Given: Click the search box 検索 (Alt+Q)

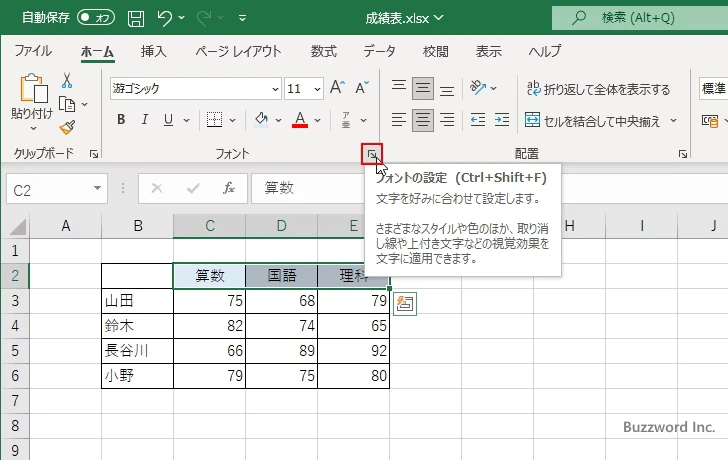Looking at the screenshot, I should 640,17.
